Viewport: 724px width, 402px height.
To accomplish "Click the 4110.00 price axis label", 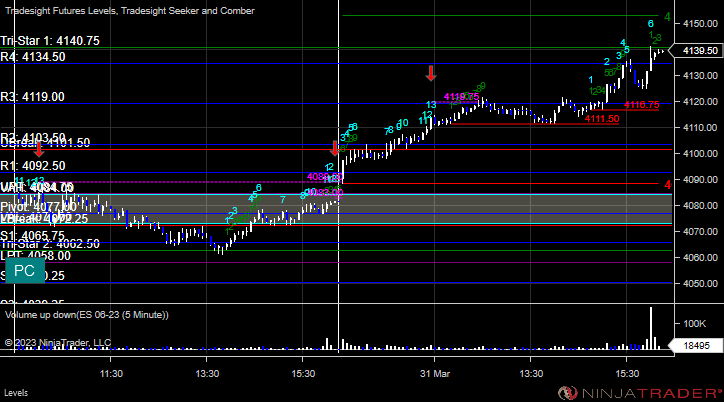I will point(700,127).
